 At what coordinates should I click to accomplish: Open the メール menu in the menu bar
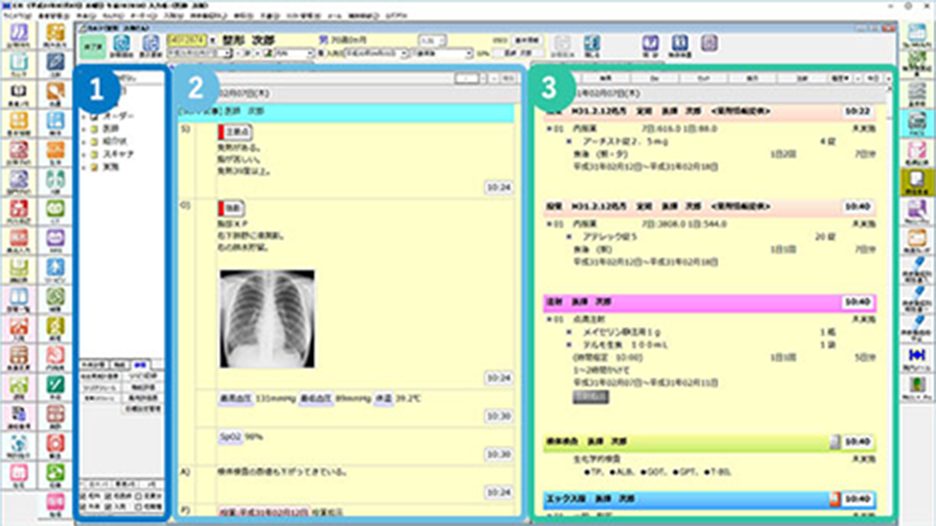335,16
